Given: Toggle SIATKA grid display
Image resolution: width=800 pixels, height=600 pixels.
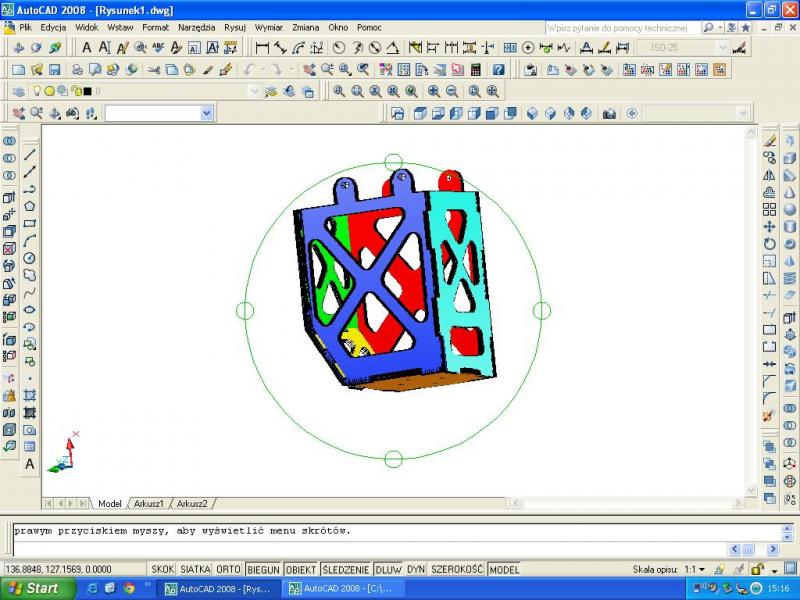Looking at the screenshot, I should coord(196,569).
